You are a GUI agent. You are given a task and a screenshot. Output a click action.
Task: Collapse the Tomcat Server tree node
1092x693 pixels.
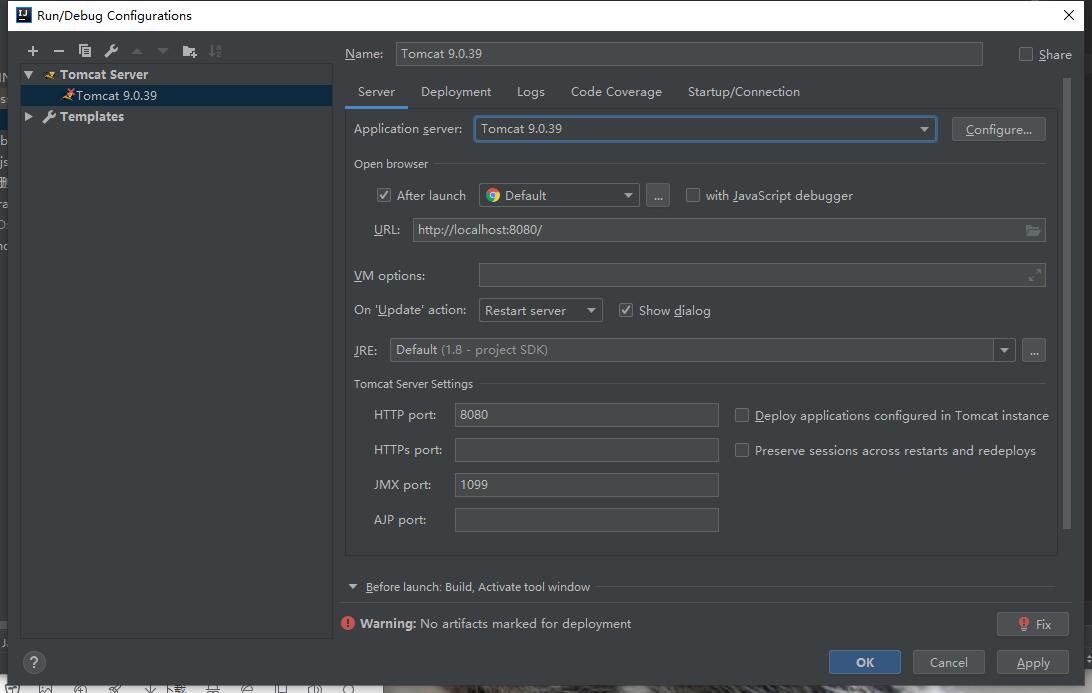(29, 75)
